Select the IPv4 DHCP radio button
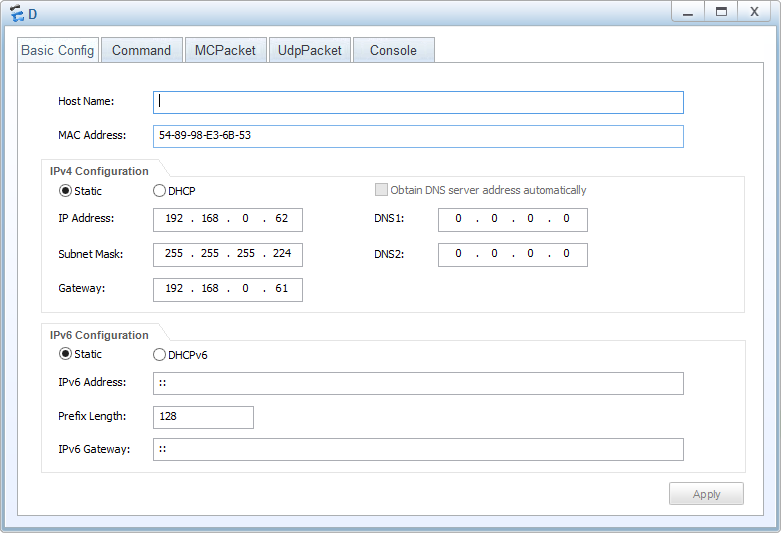Image resolution: width=781 pixels, height=533 pixels. 159,191
